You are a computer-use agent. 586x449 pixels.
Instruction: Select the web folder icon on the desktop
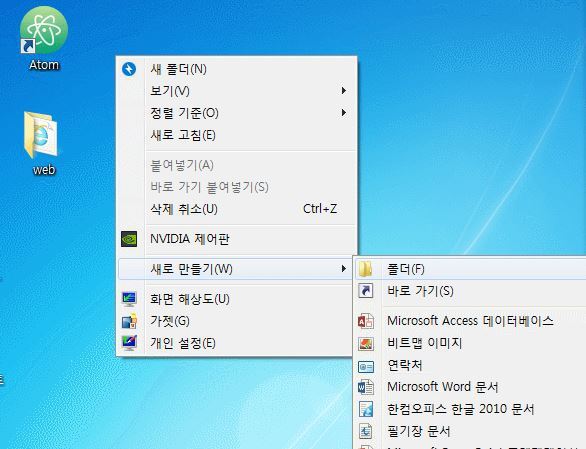click(41, 135)
